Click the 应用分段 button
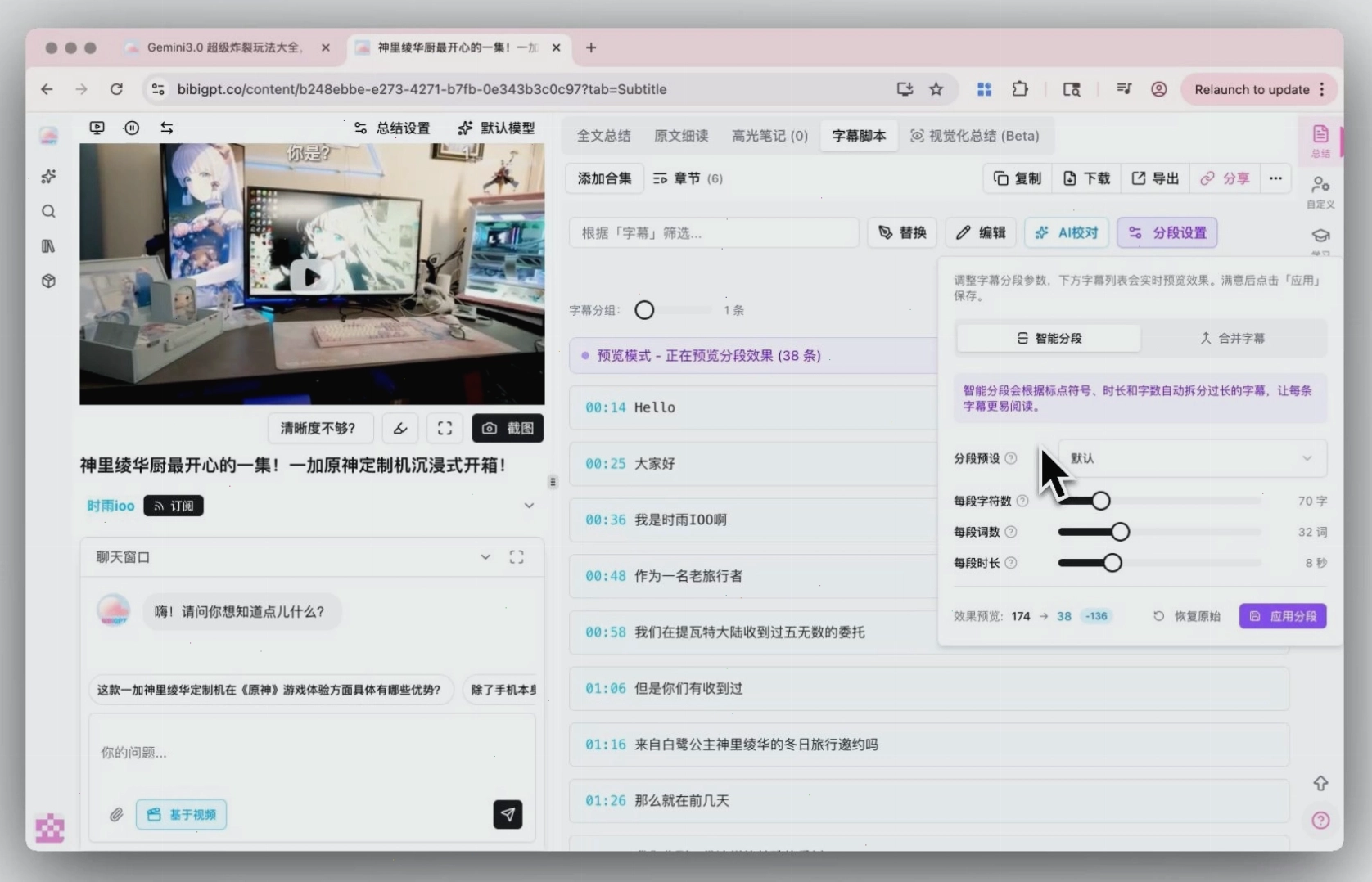 tap(1283, 616)
